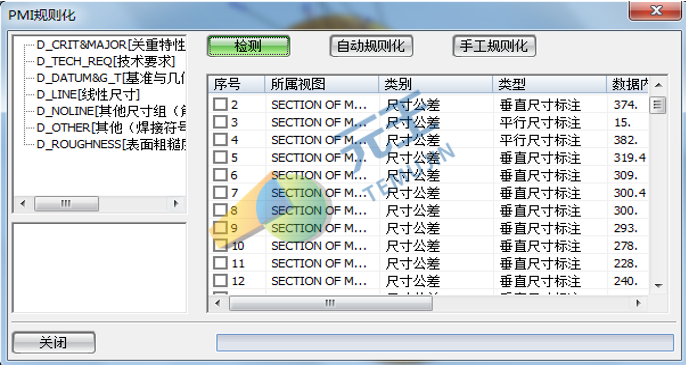Click 垂直尺寸标注 in row 10

(x=540, y=246)
